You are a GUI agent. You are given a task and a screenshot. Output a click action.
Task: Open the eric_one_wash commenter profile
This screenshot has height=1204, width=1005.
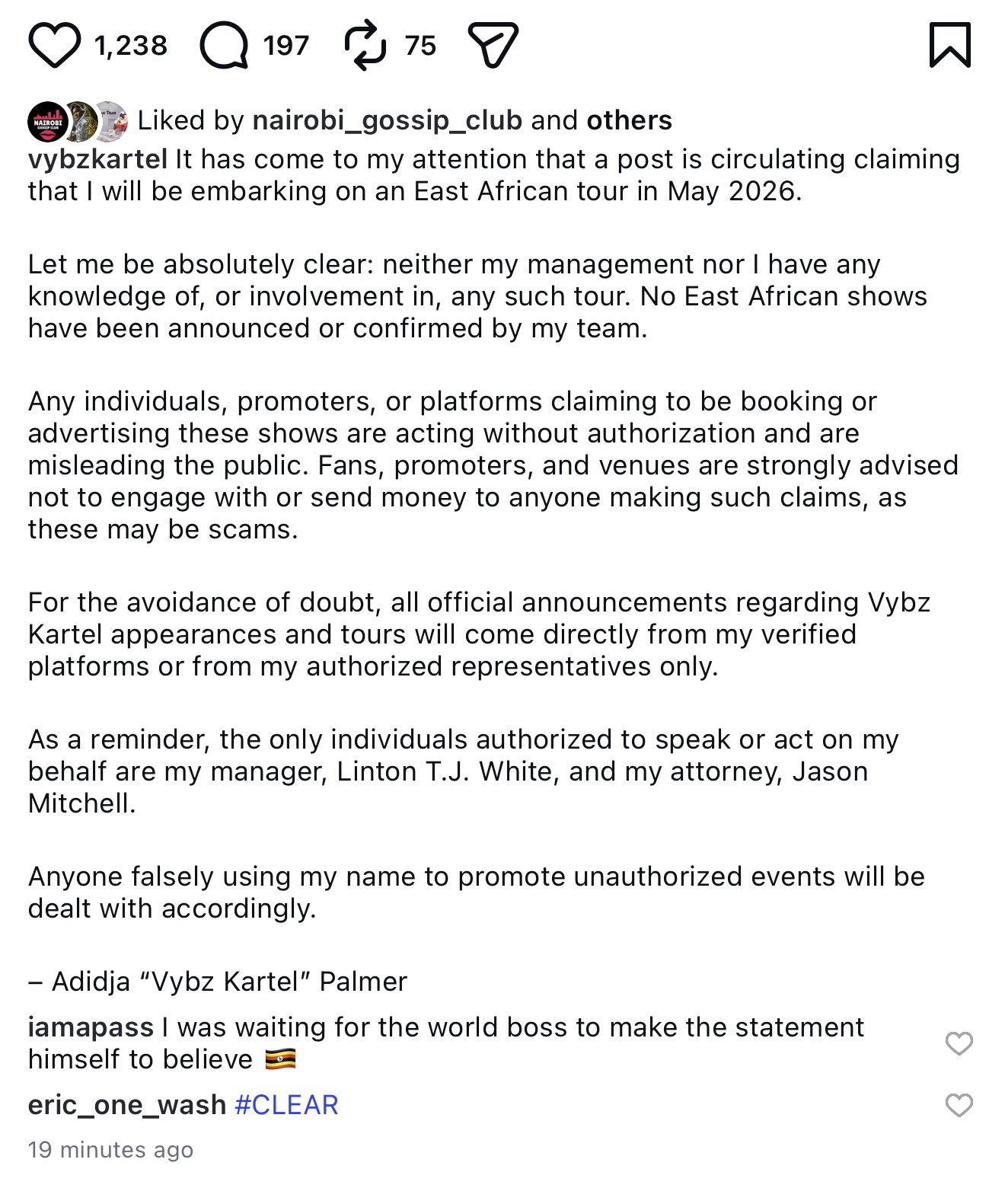tap(126, 1104)
